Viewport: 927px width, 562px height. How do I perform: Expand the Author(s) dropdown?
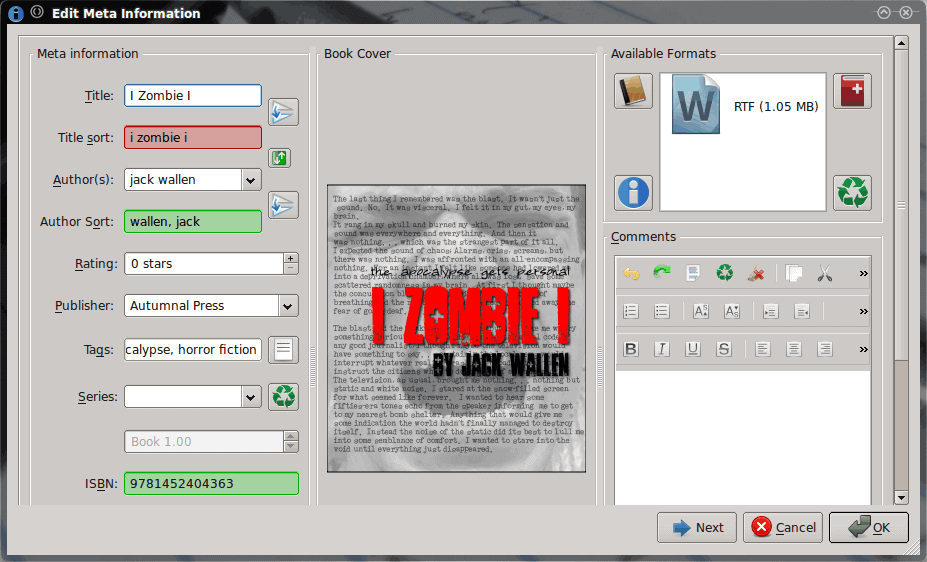pos(250,180)
